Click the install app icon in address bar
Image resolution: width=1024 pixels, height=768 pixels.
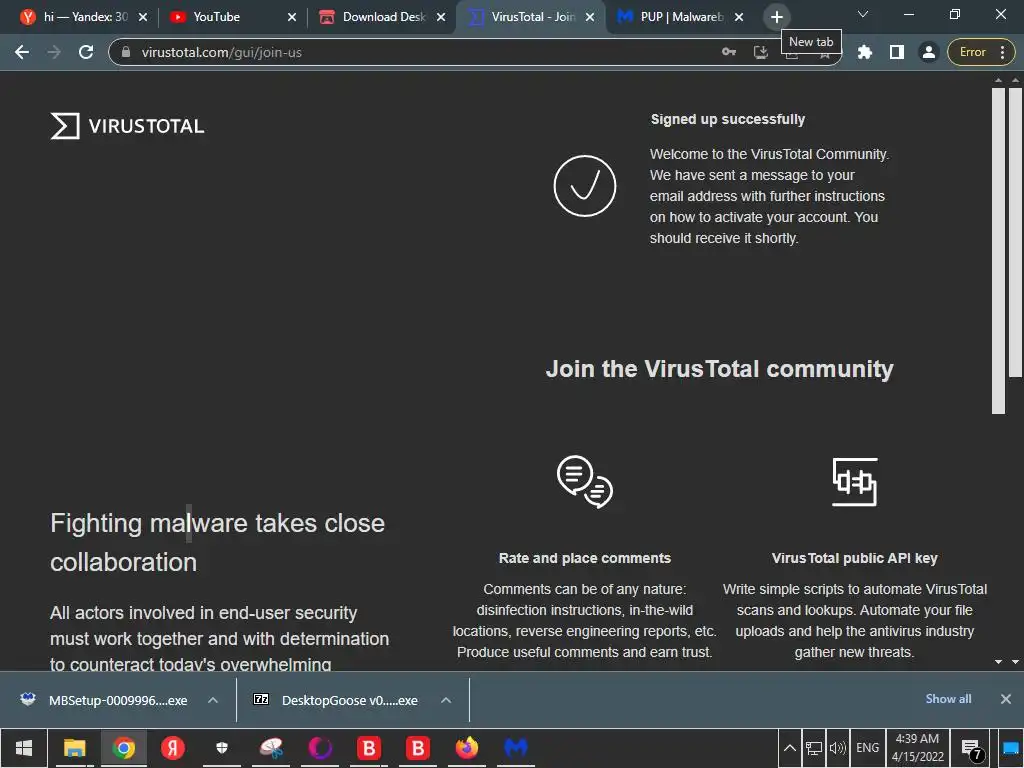[x=761, y=52]
